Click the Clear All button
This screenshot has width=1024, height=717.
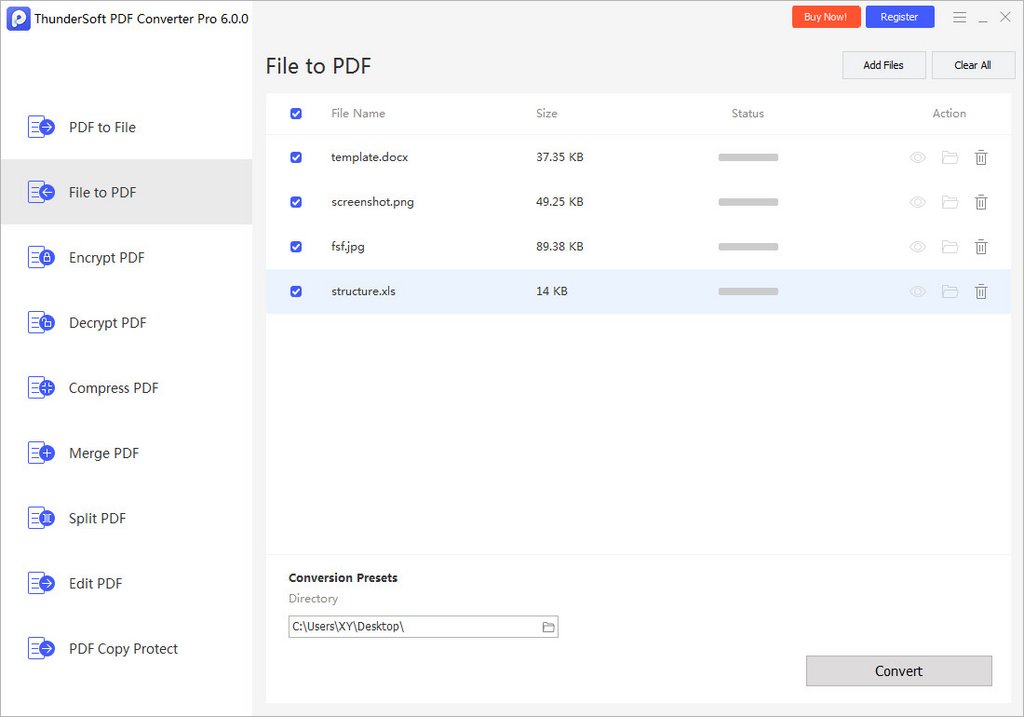pos(972,65)
